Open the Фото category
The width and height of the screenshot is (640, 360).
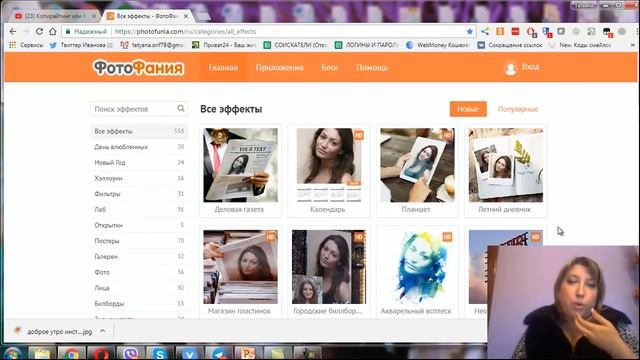[139, 272]
